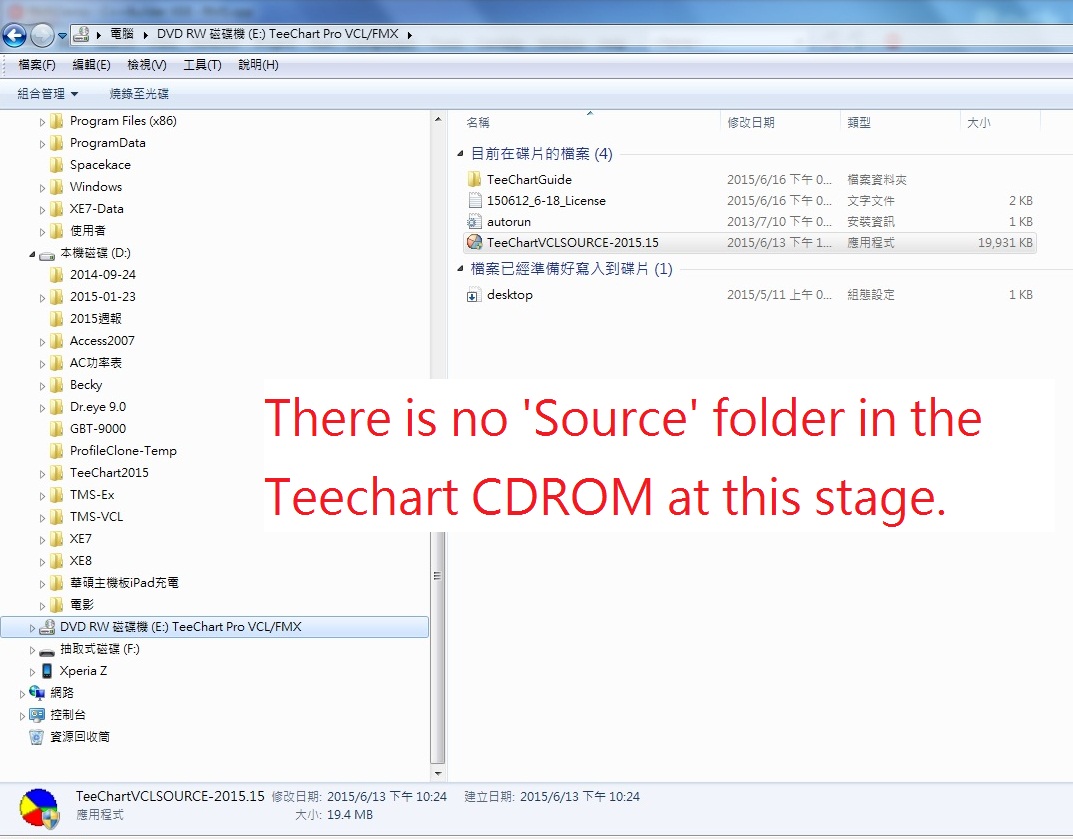Open the 編輯(E) menu

point(91,65)
